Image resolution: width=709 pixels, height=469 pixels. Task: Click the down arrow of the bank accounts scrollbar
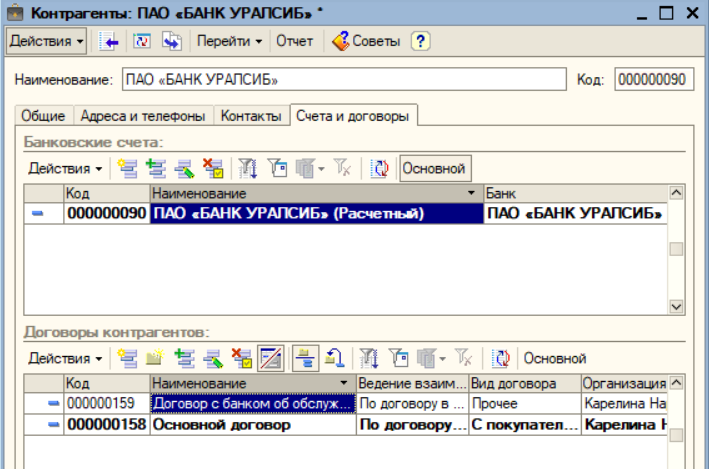(676, 307)
